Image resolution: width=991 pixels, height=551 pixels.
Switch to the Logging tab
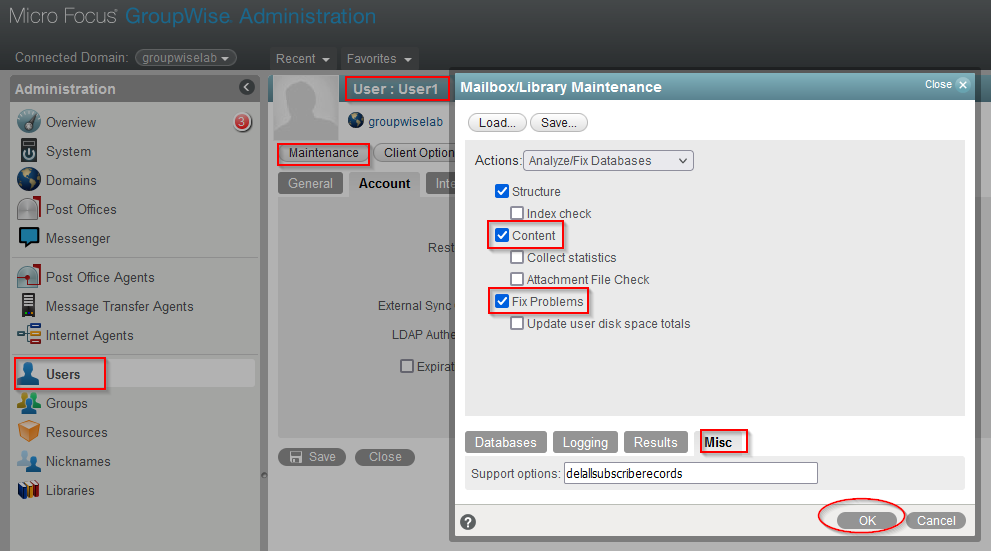coord(585,442)
